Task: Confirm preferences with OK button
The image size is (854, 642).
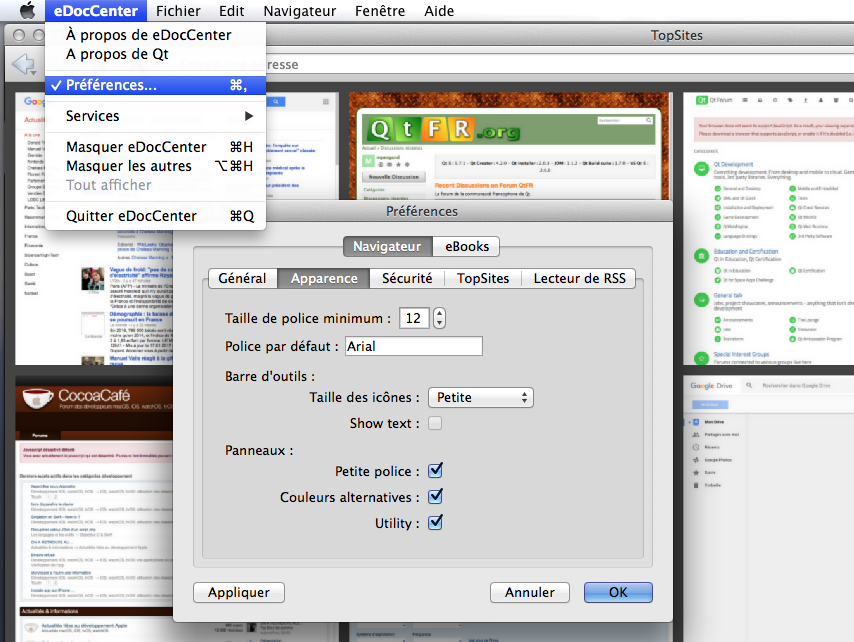Action: click(618, 592)
